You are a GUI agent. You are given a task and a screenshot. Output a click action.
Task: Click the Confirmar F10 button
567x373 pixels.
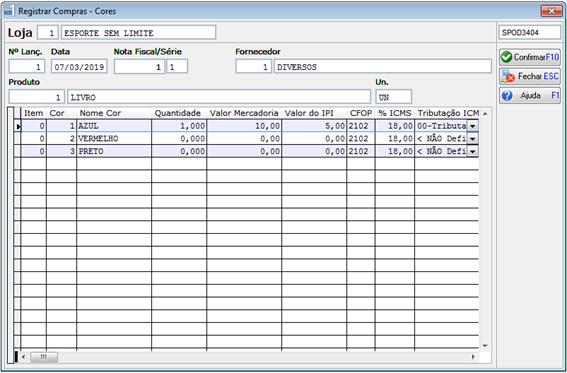point(530,57)
